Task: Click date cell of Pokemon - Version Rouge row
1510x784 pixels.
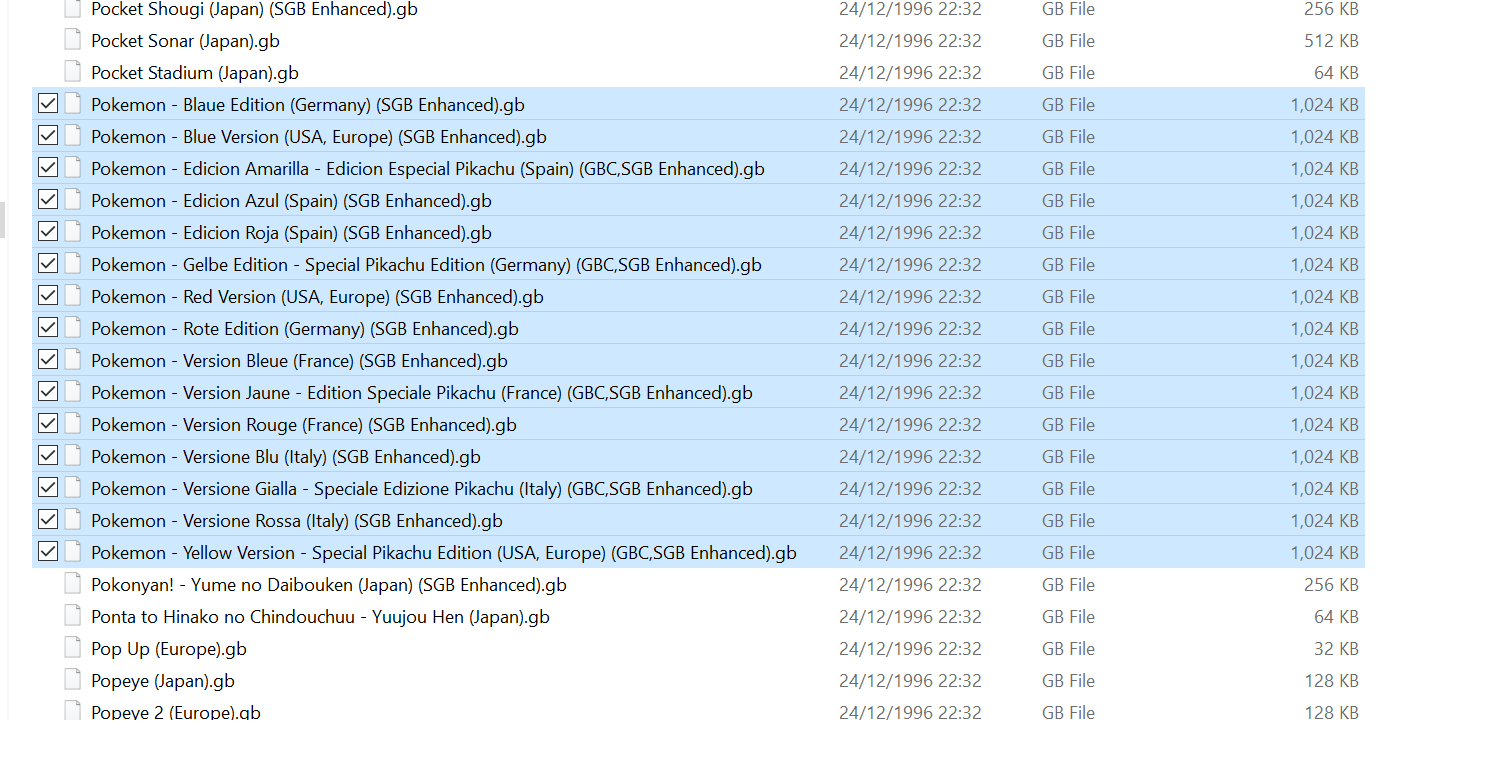Action: [x=910, y=425]
